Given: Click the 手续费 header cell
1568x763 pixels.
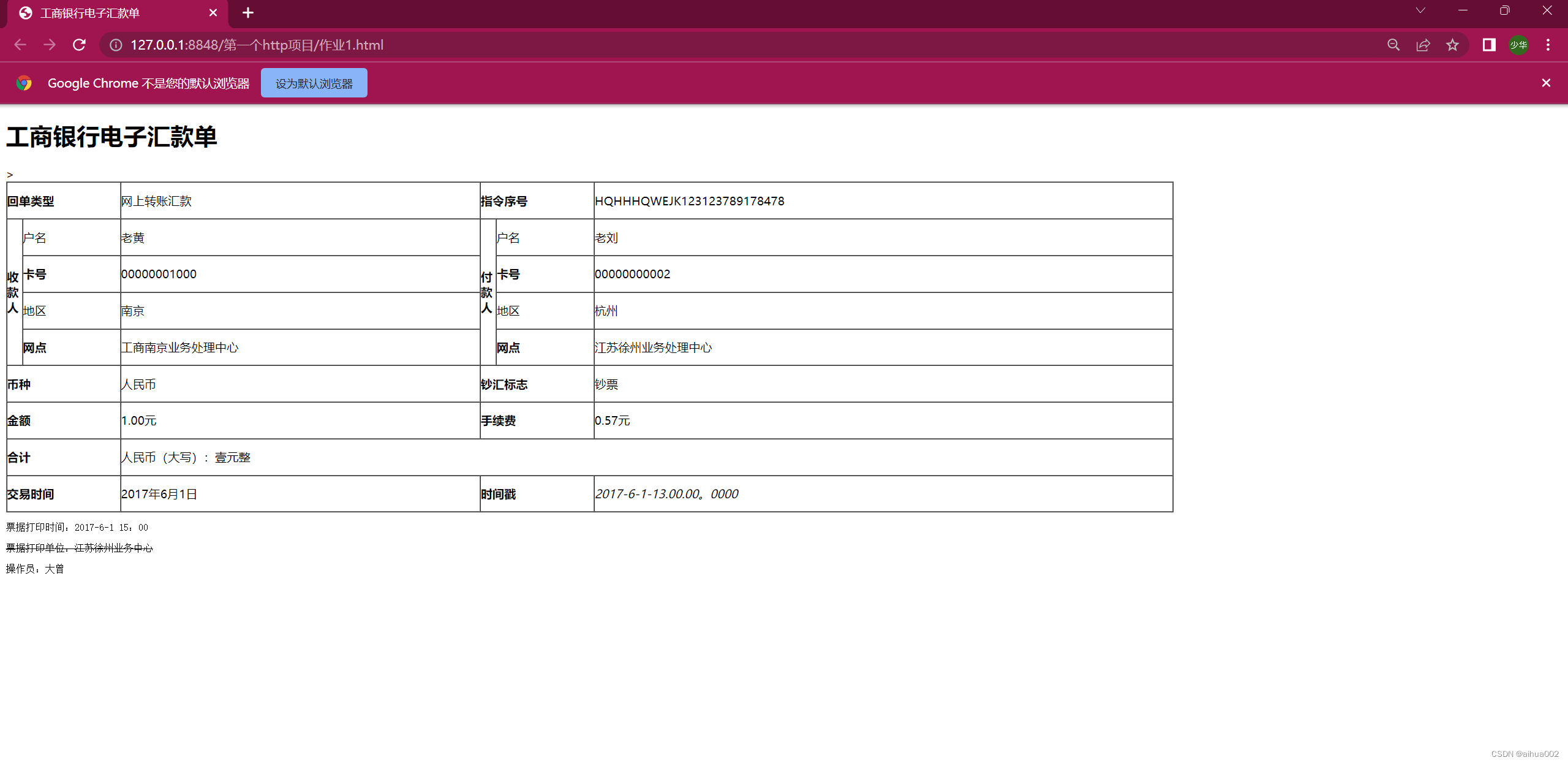Looking at the screenshot, I should pos(537,420).
